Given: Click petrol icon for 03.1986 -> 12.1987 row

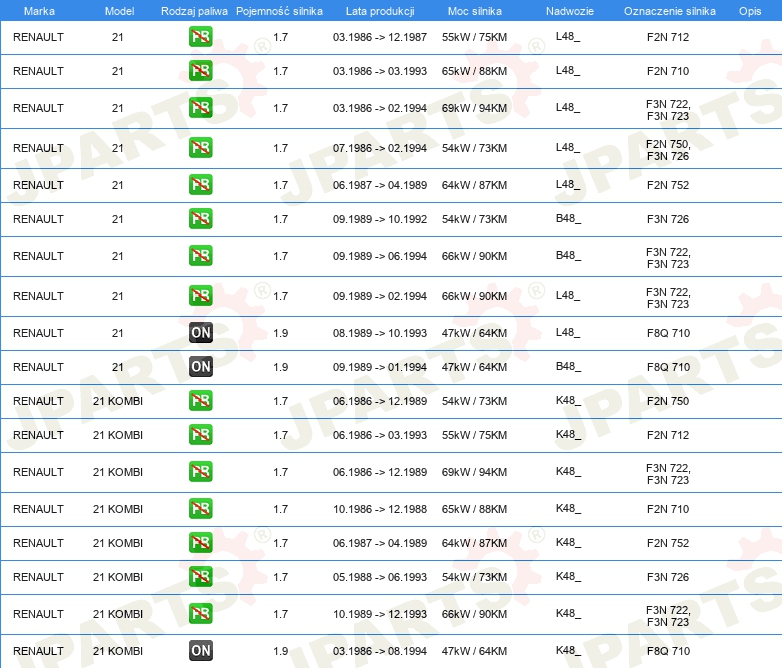Looking at the screenshot, I should pos(200,37).
